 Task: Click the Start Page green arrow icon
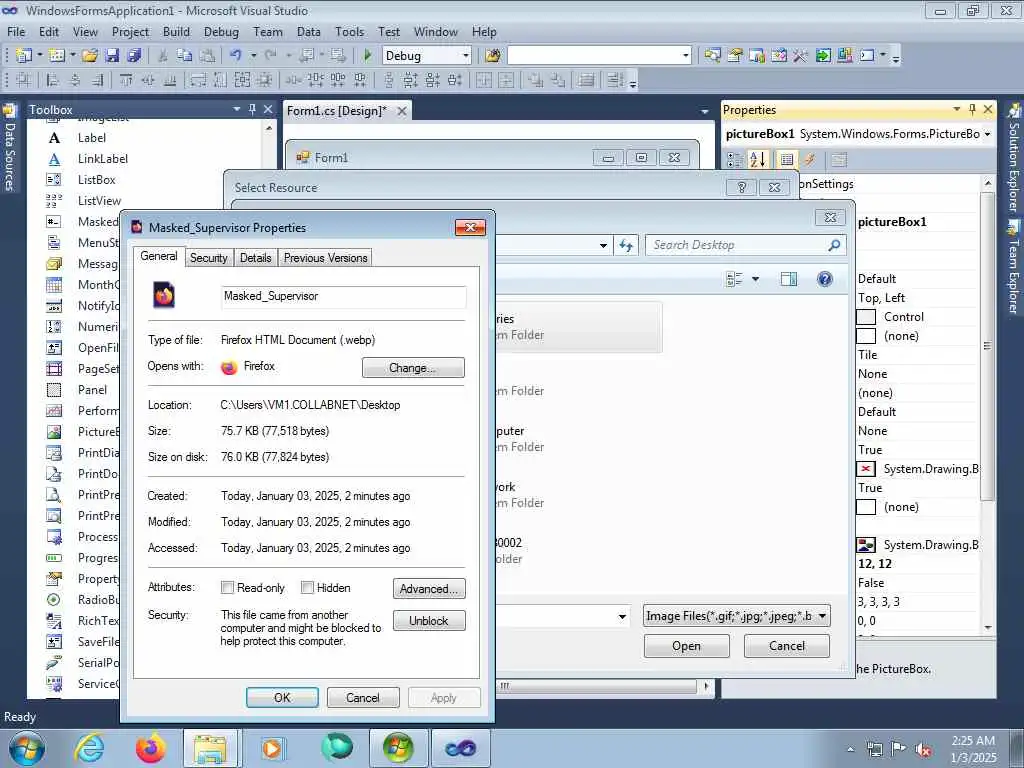(823, 56)
